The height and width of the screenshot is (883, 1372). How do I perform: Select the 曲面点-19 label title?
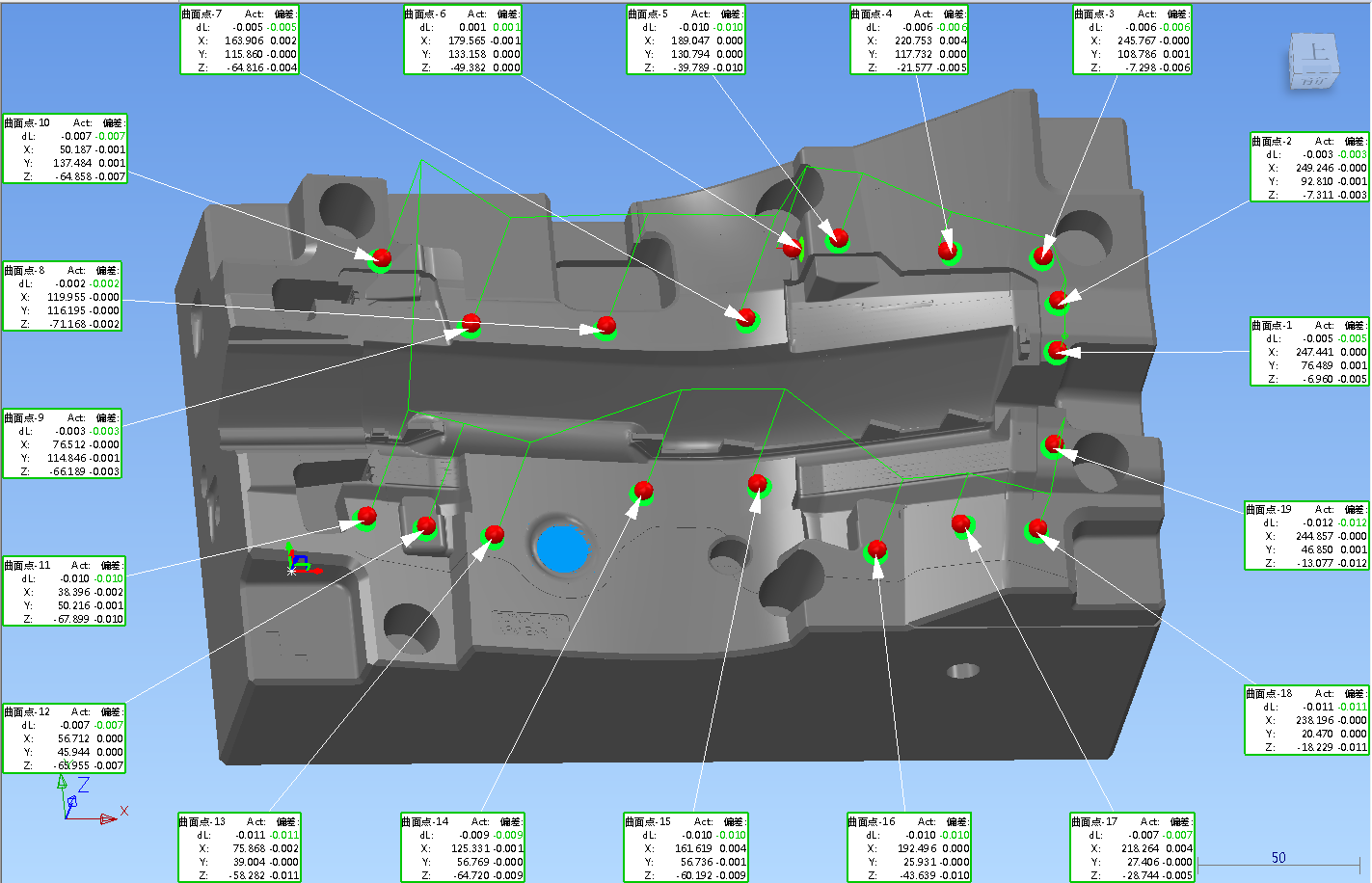pos(1269,509)
